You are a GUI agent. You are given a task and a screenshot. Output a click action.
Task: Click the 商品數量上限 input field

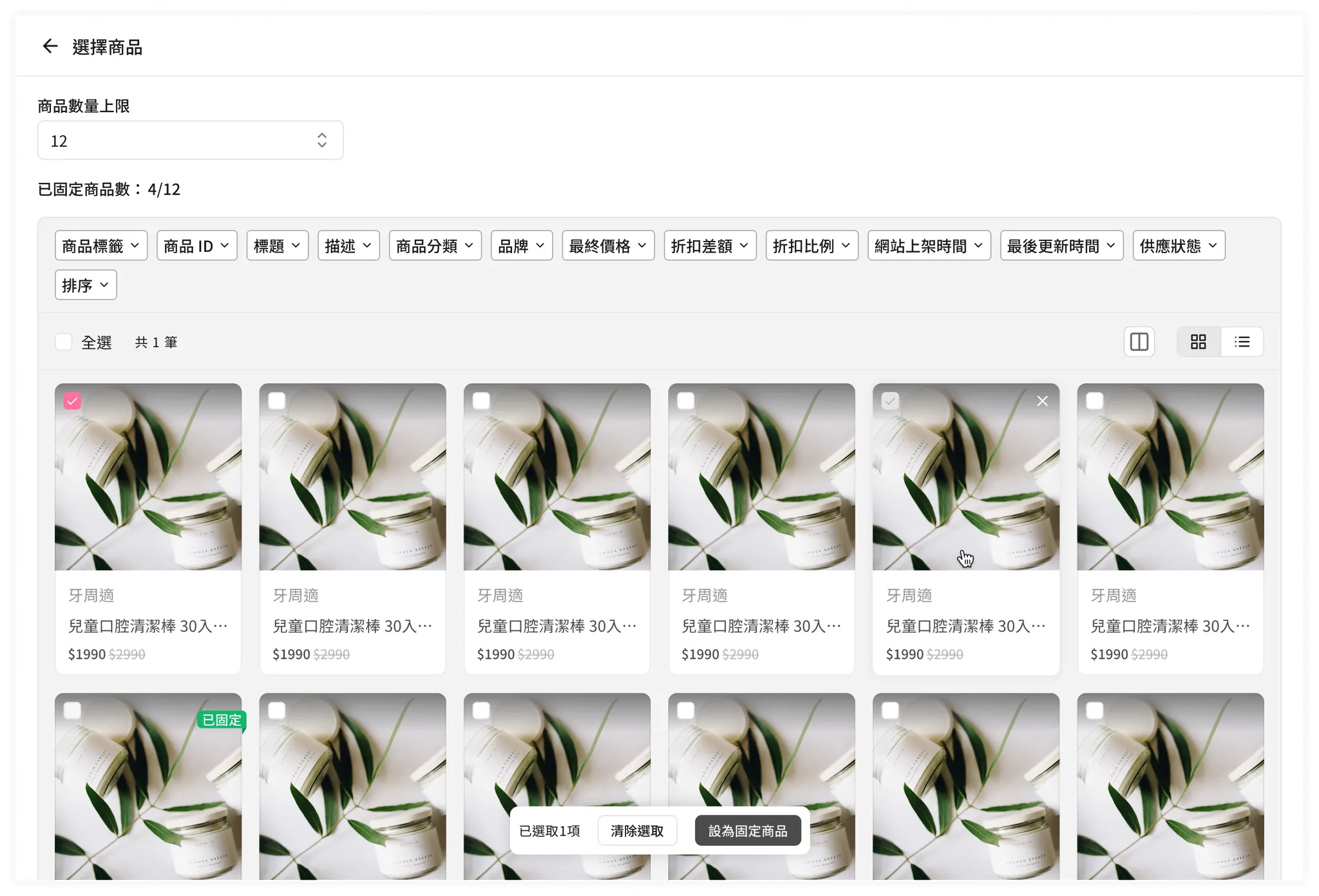click(174, 140)
